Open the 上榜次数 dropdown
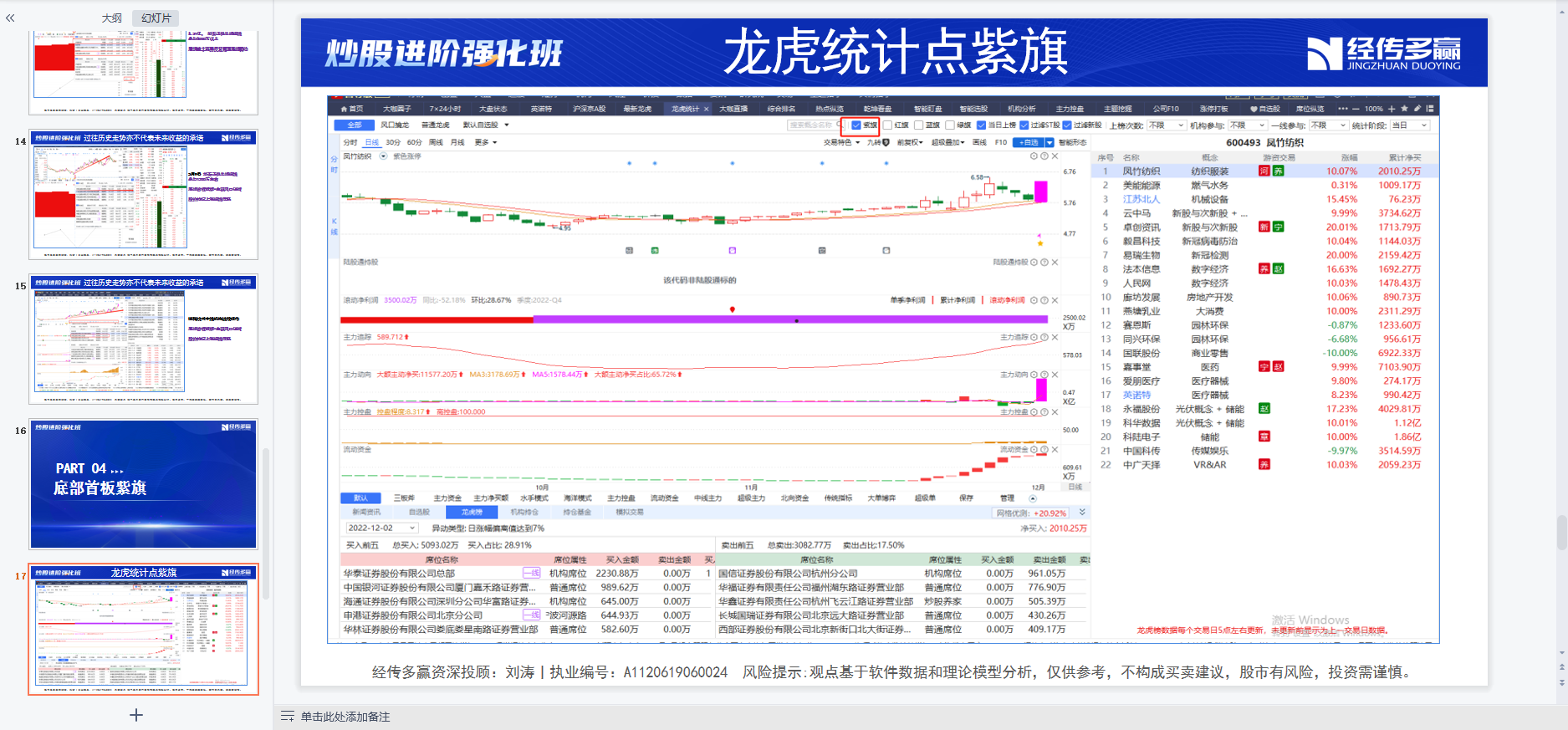This screenshot has width=1568, height=730. pos(1166,125)
